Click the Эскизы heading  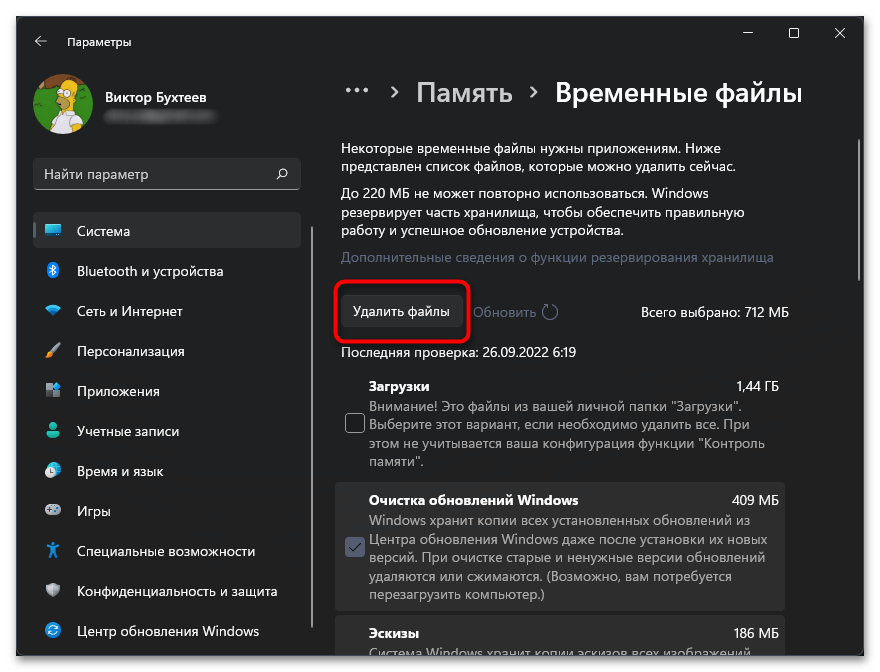pos(393,633)
